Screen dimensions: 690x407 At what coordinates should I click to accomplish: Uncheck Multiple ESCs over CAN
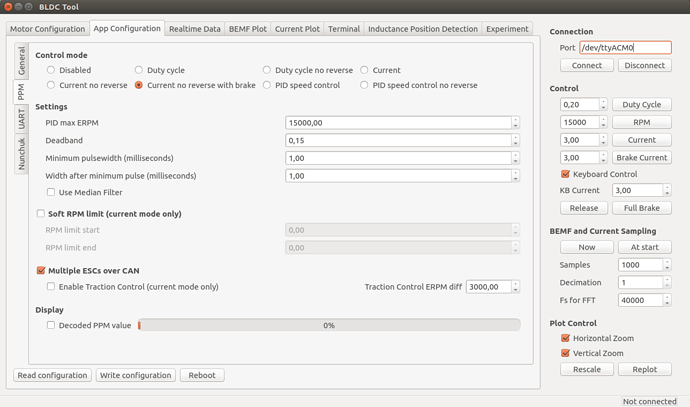[x=41, y=270]
